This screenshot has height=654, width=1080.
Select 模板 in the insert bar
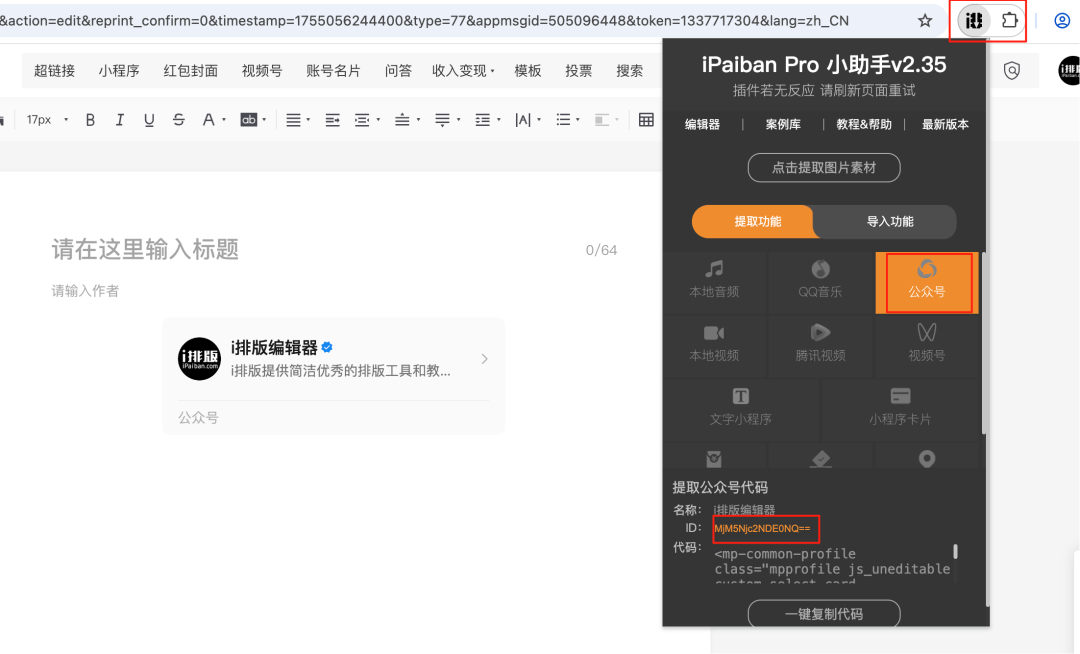coord(528,70)
